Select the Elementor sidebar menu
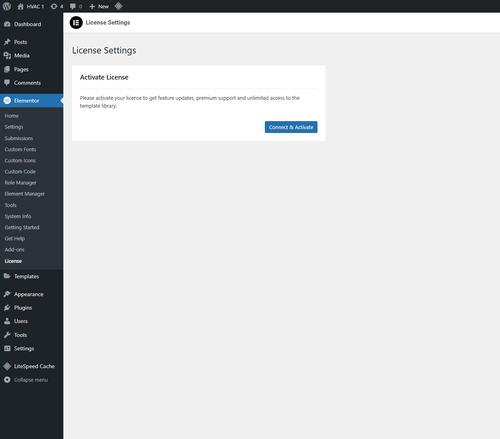 click(31, 100)
